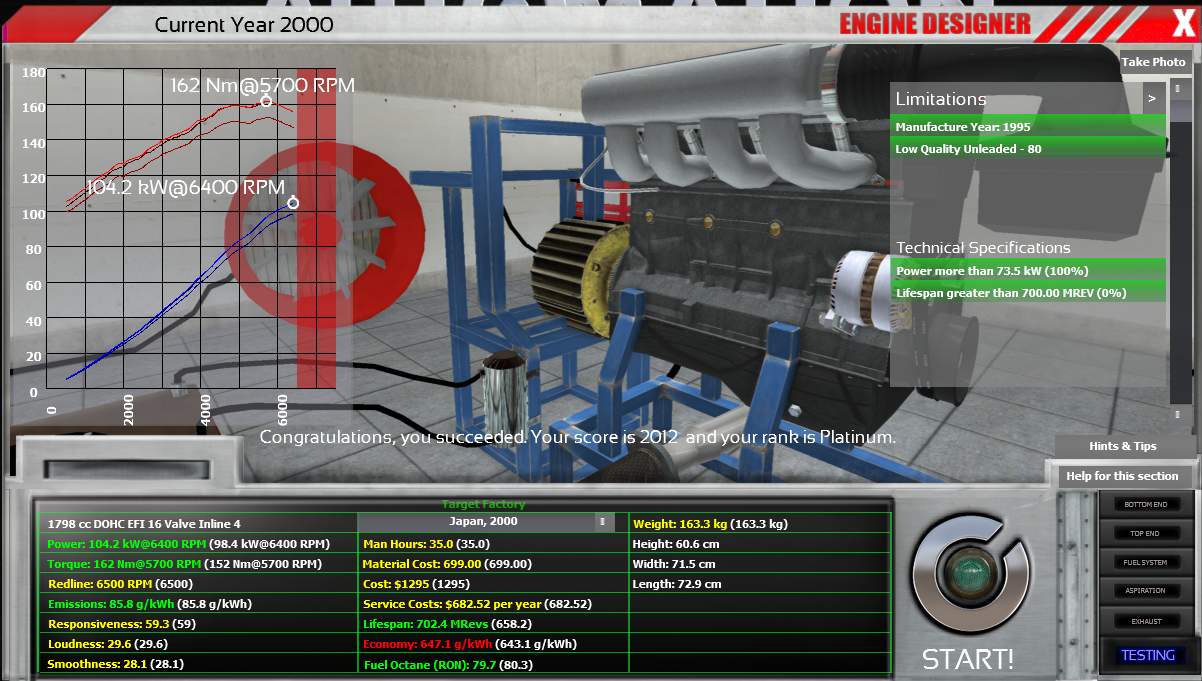This screenshot has height=681, width=1202.
Task: Open Hints & Tips
Action: tap(1123, 446)
